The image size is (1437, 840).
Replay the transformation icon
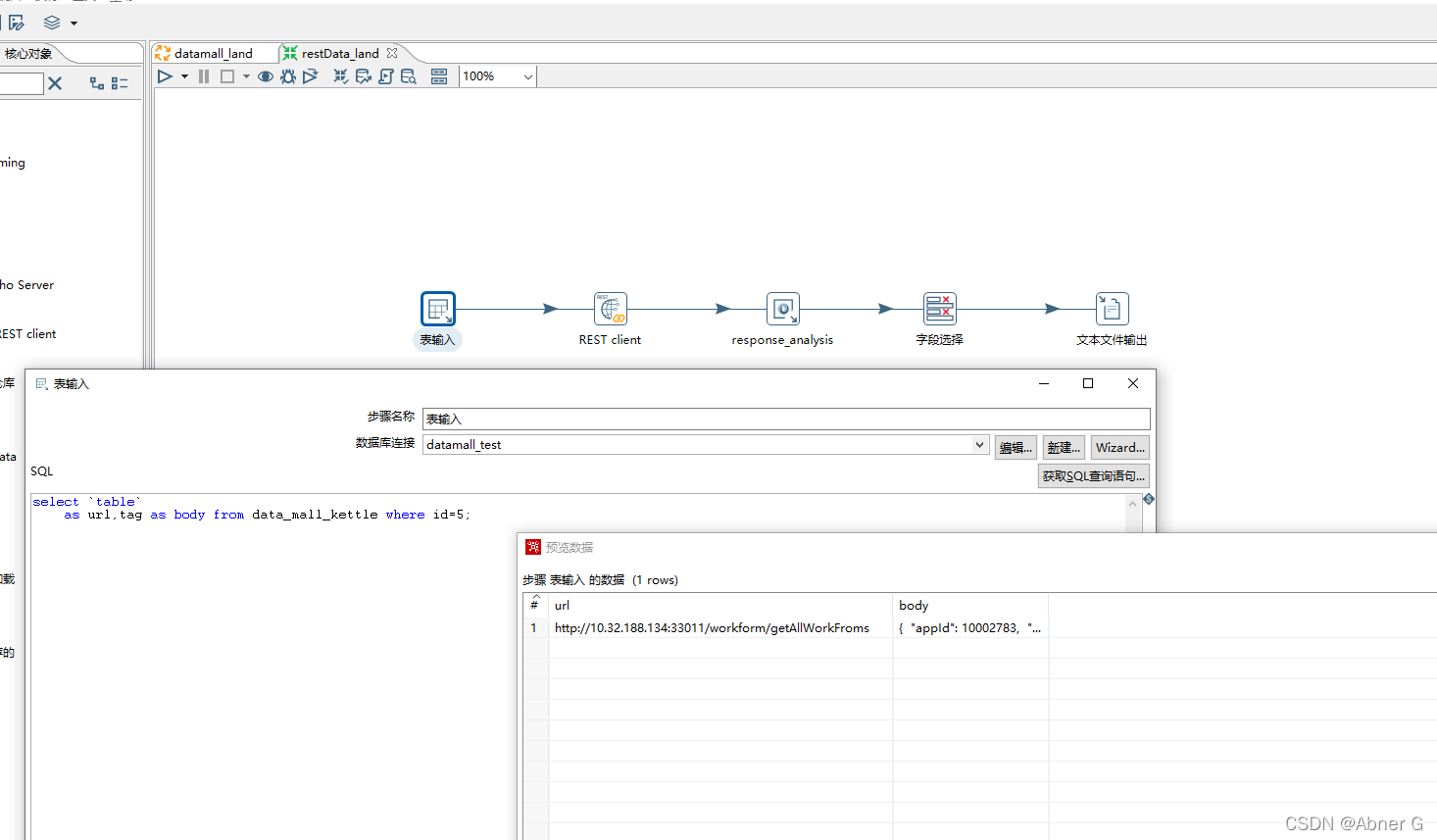click(x=311, y=76)
